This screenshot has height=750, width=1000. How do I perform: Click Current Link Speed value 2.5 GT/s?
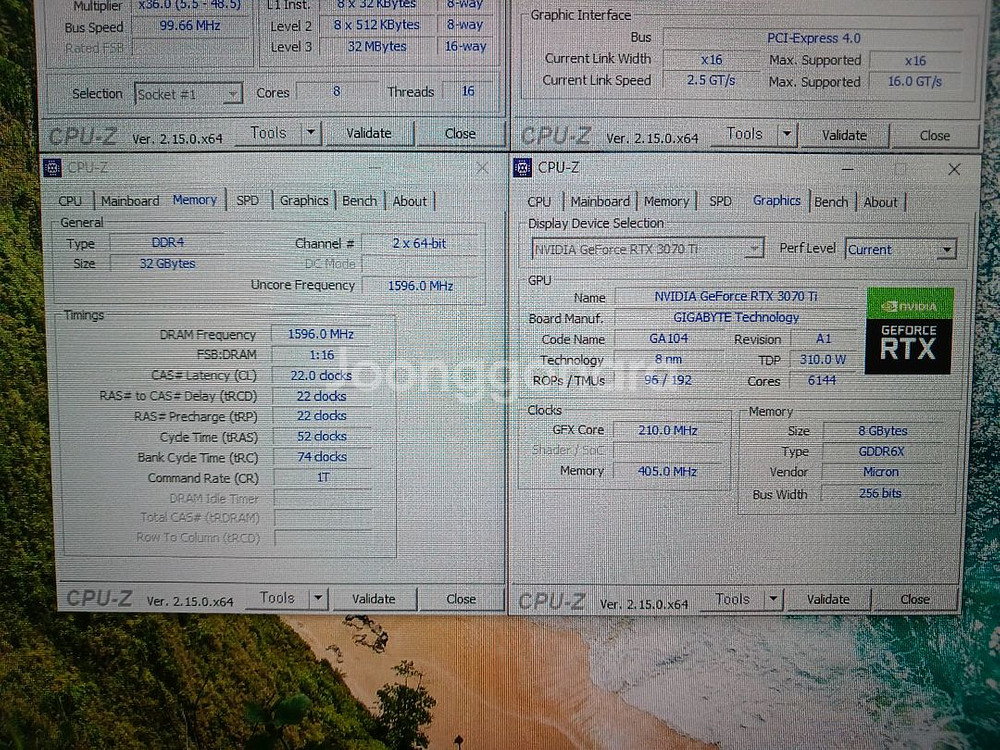pos(710,80)
